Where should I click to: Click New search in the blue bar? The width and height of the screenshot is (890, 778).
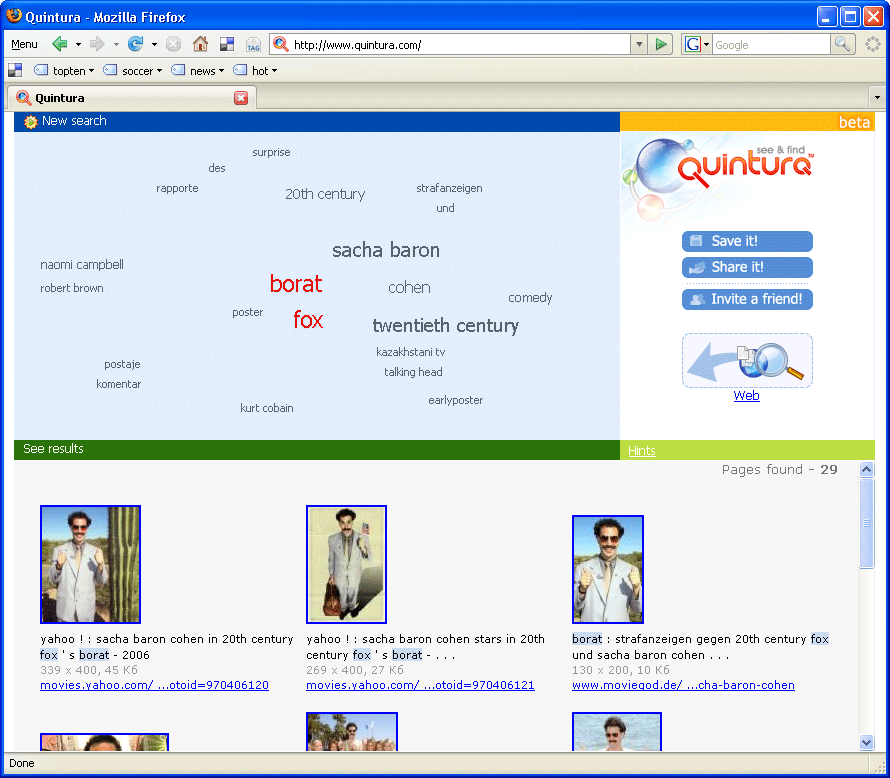pyautogui.click(x=74, y=121)
